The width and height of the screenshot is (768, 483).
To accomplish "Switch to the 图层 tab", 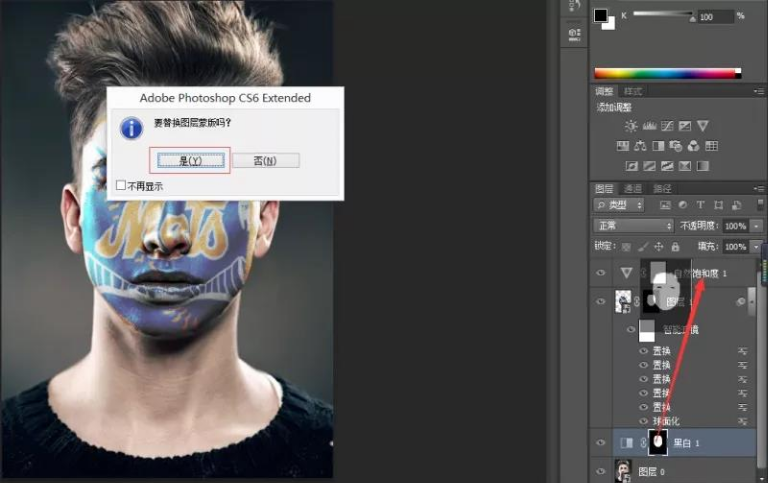I will coord(604,189).
